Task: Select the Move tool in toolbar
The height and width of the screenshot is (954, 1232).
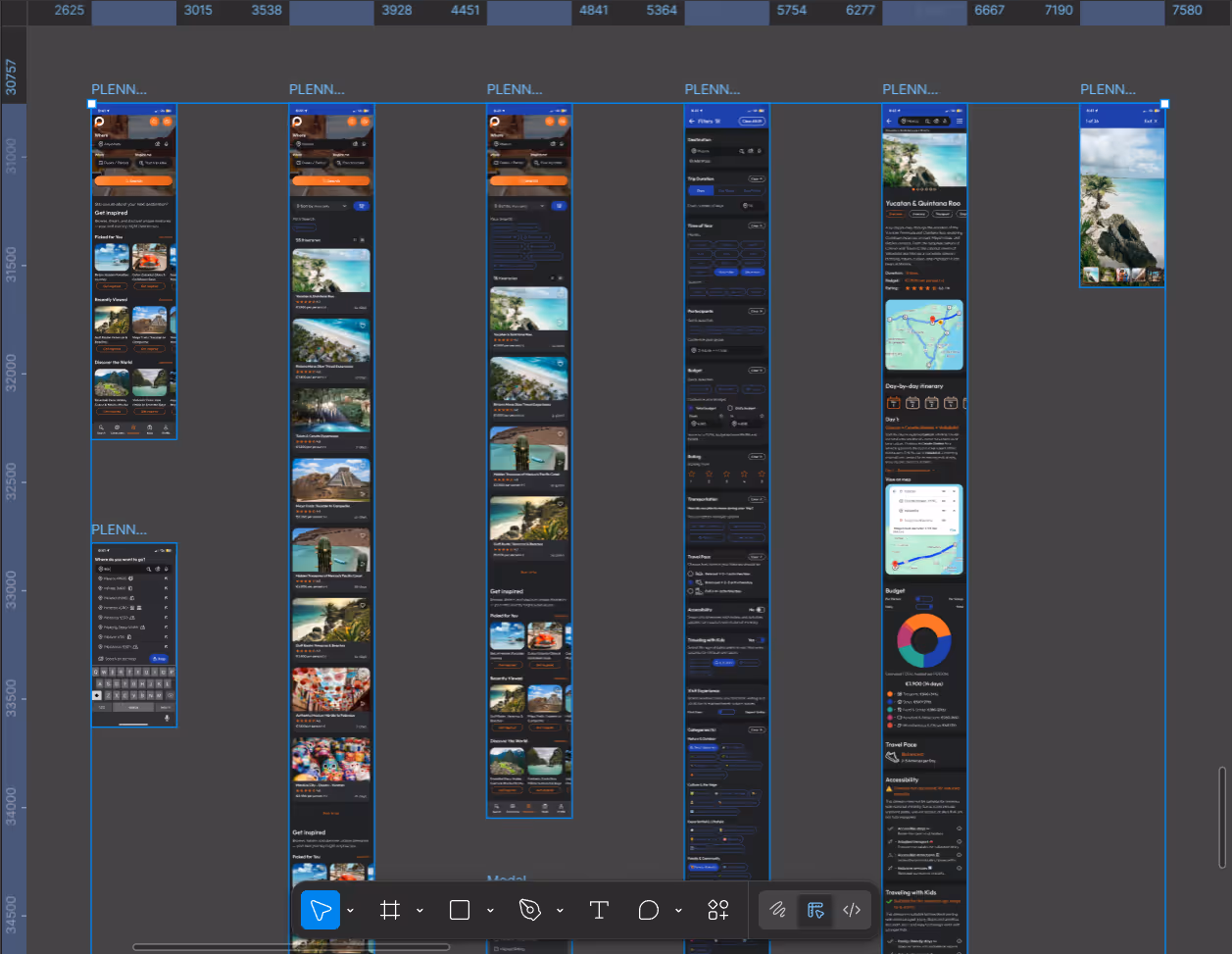Action: tap(320, 910)
